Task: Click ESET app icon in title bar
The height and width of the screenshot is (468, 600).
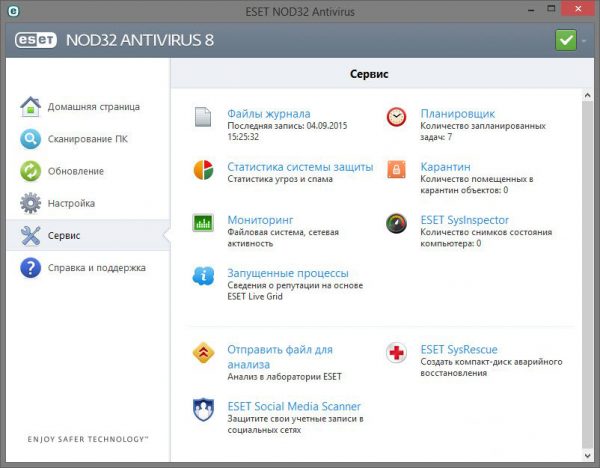Action: (13, 11)
